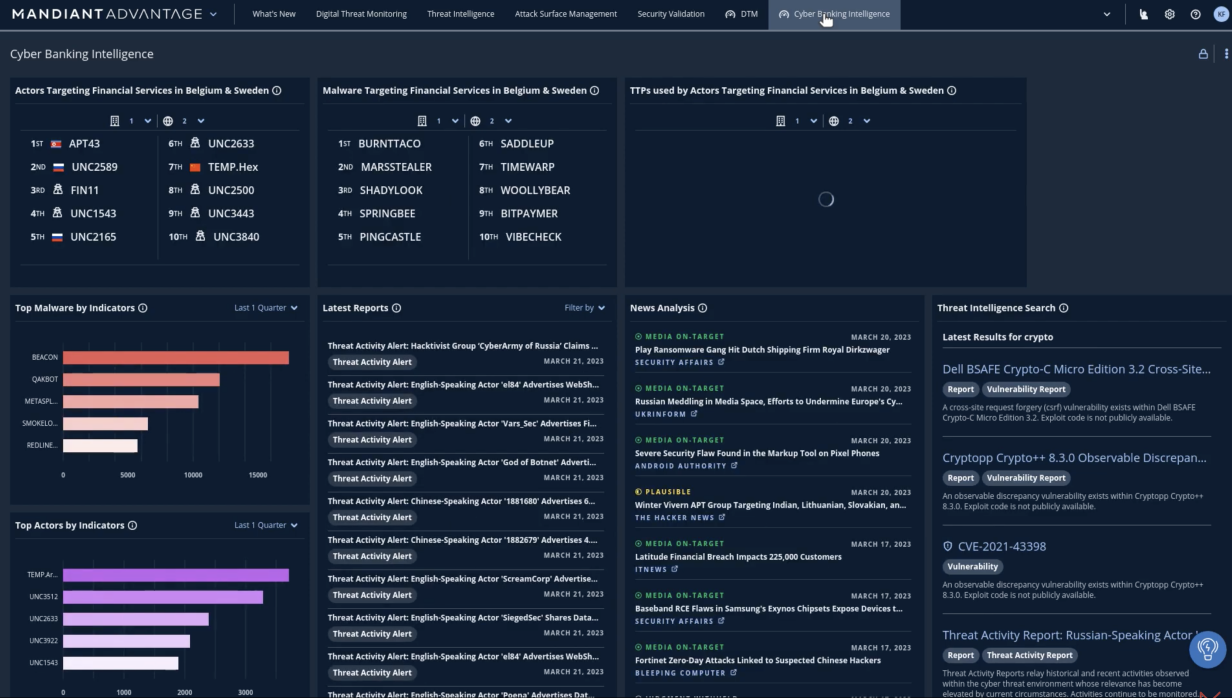Open the APT43 actor entry
Image resolution: width=1232 pixels, height=698 pixels.
click(x=84, y=144)
